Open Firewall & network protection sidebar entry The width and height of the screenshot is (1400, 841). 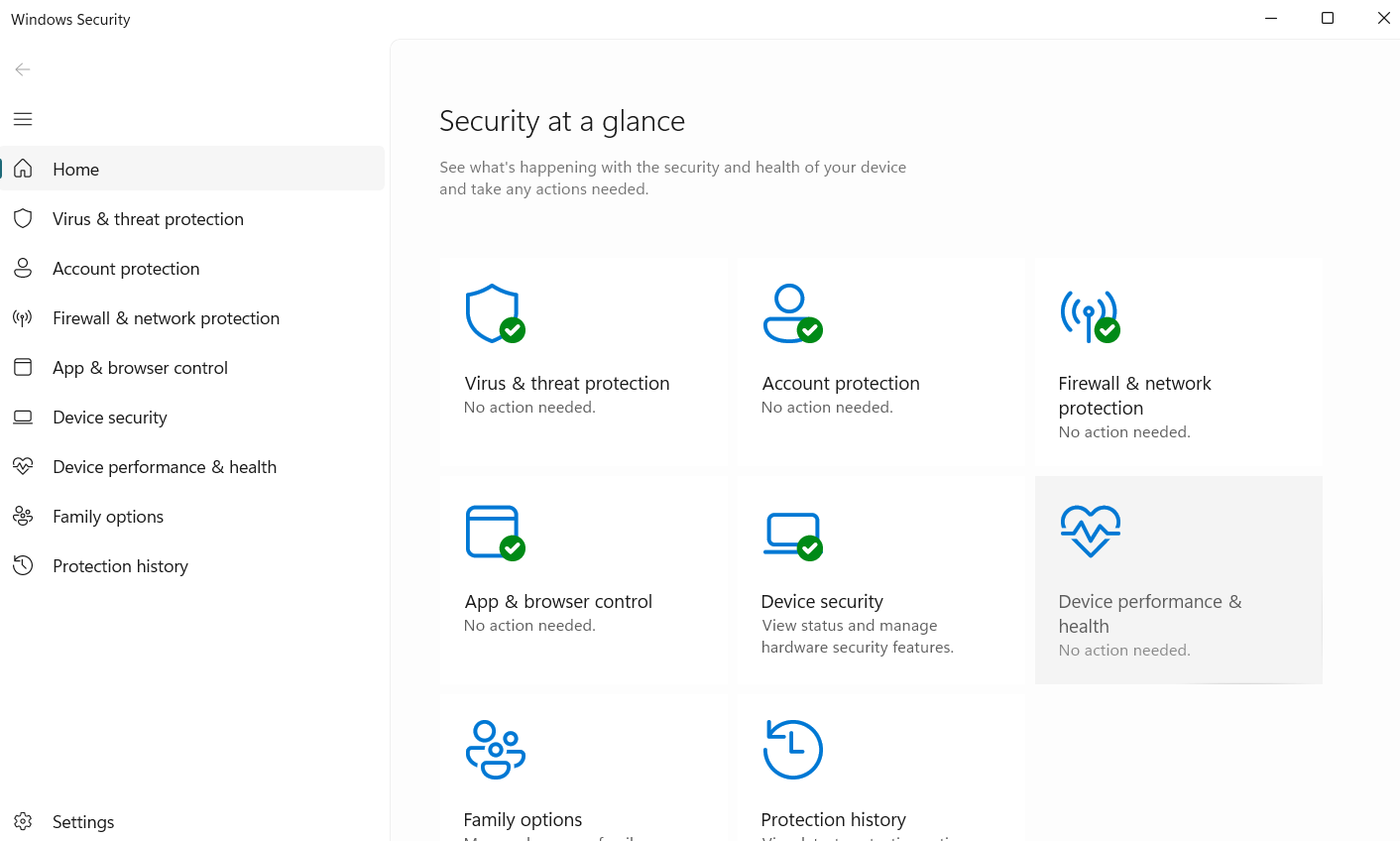tap(166, 317)
